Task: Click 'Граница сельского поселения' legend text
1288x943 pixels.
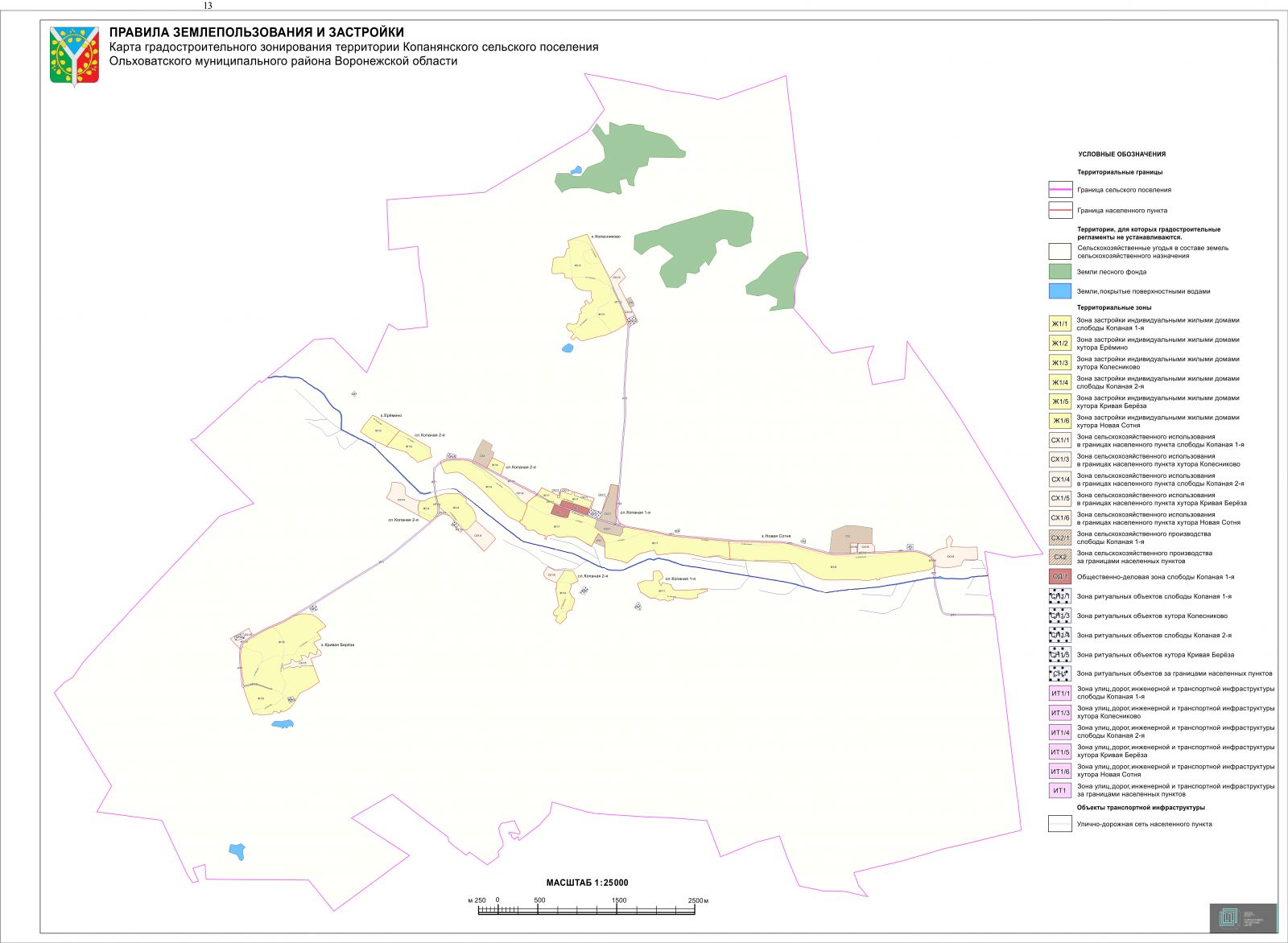Action: 1125,190
